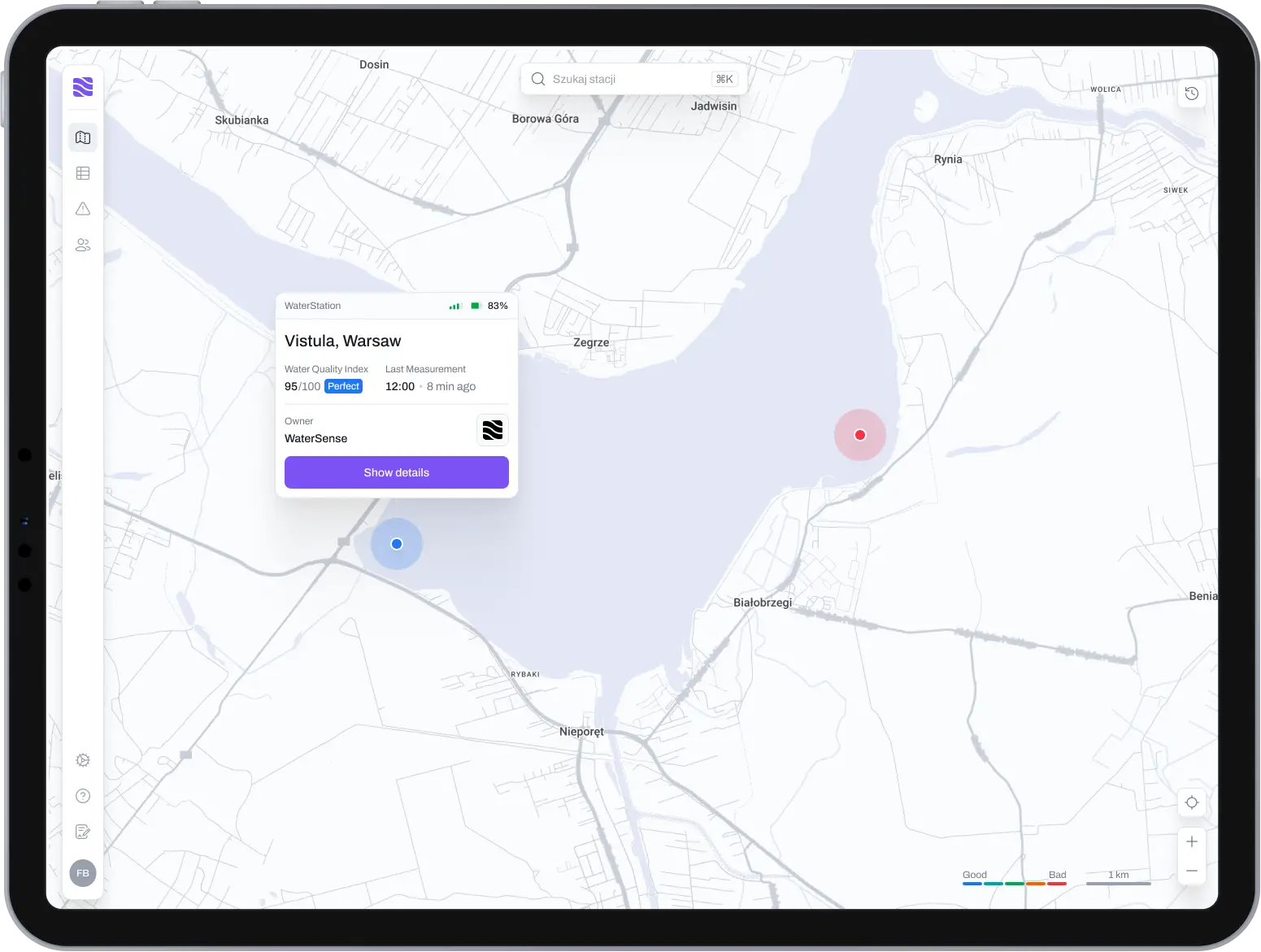Open the history clock icon
1261x952 pixels.
(1192, 93)
